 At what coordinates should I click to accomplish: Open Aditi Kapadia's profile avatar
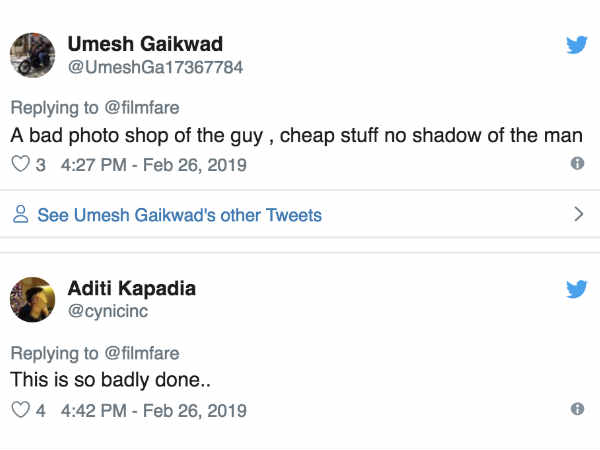[x=34, y=298]
